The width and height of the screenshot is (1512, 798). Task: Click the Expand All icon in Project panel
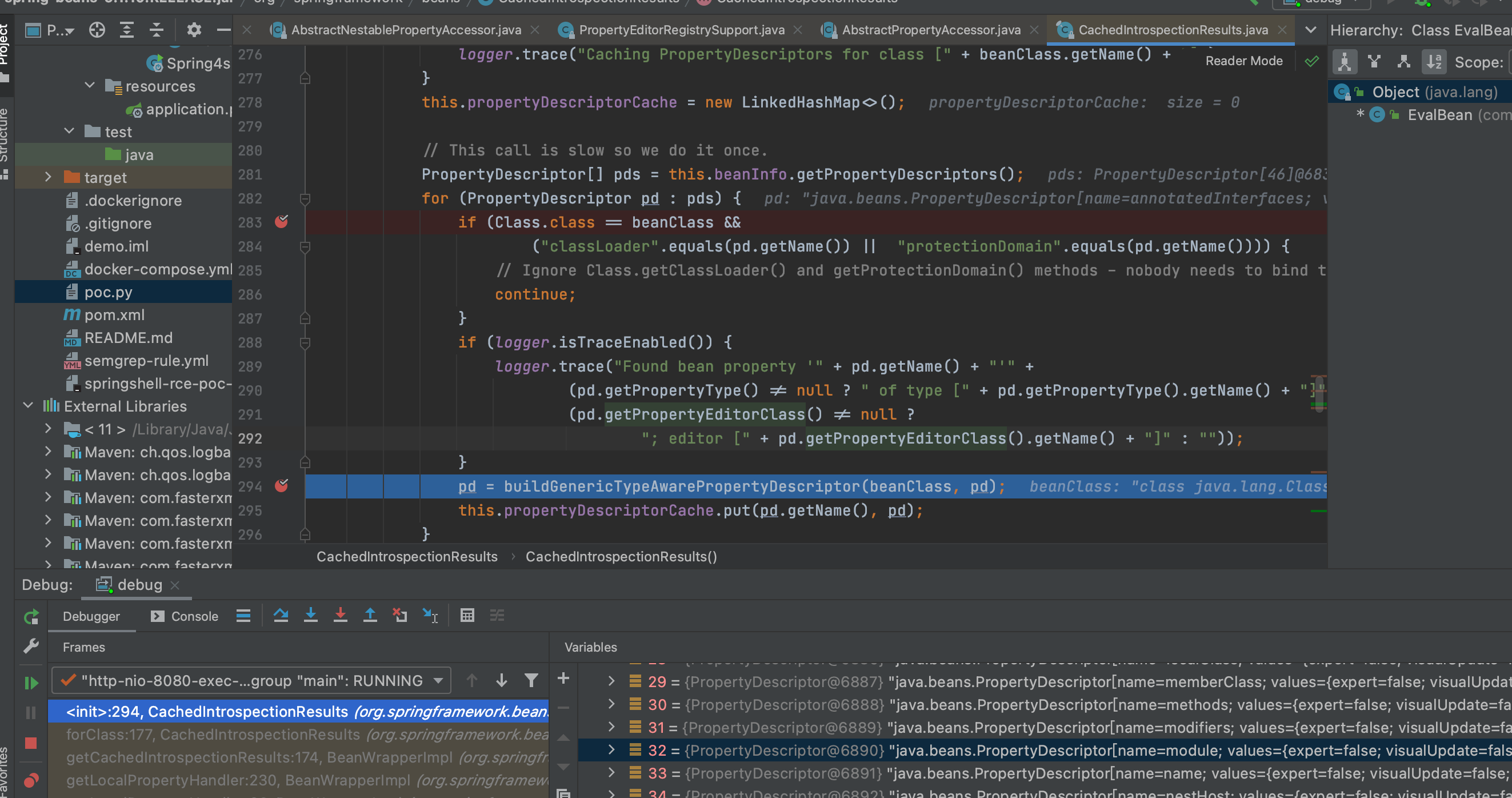pos(127,30)
